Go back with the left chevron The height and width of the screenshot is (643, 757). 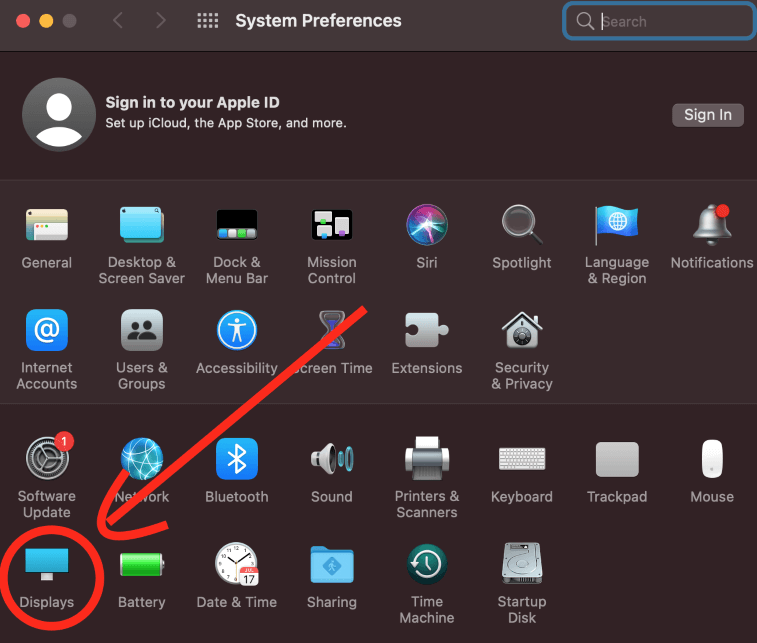[118, 21]
